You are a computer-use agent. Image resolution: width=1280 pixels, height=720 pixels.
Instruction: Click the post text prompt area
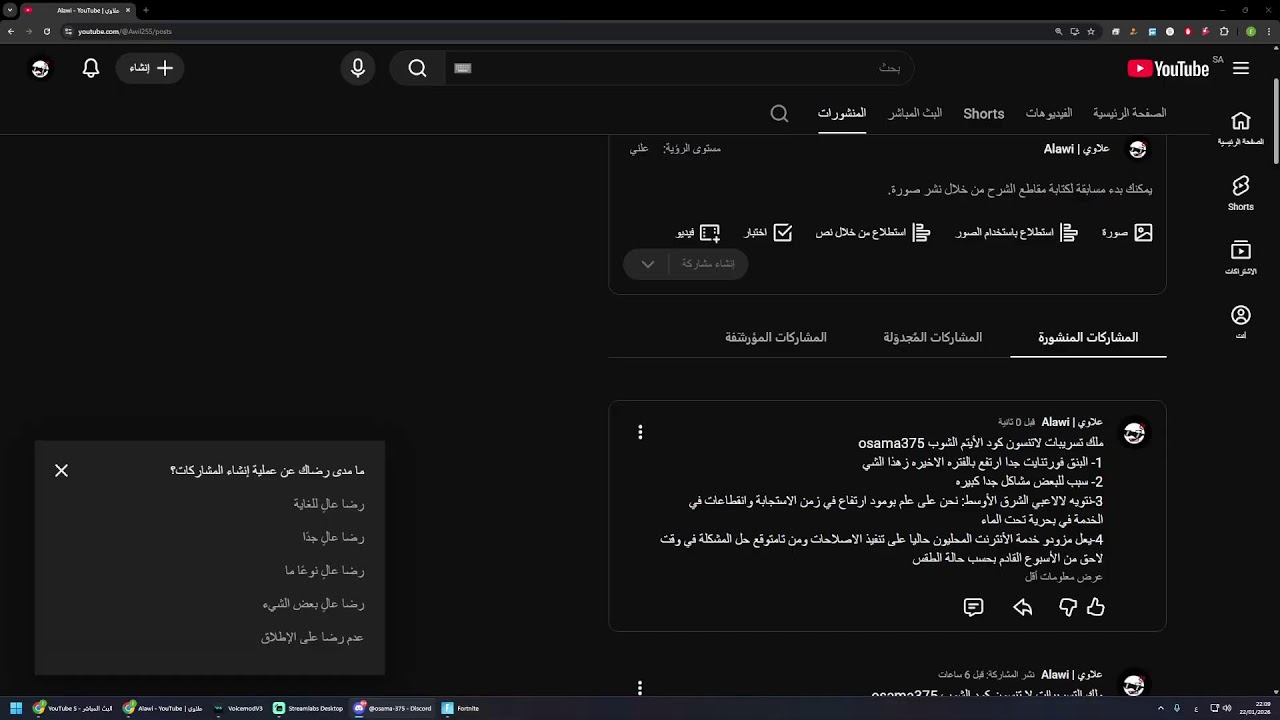pyautogui.click(x=1020, y=189)
